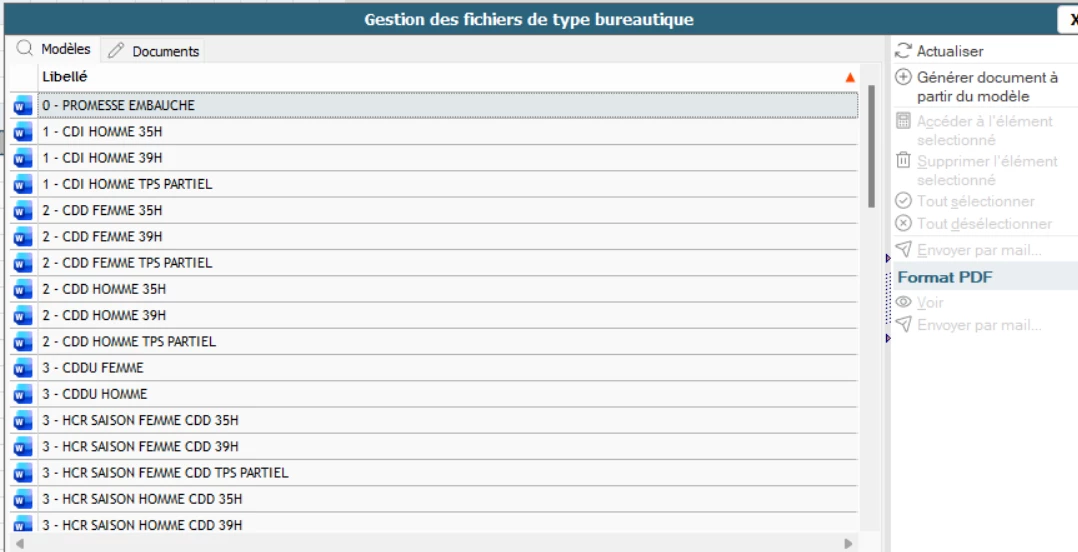Image resolution: width=1078 pixels, height=552 pixels.
Task: Click Accéder à l'élément selectionné
Action: (984, 130)
